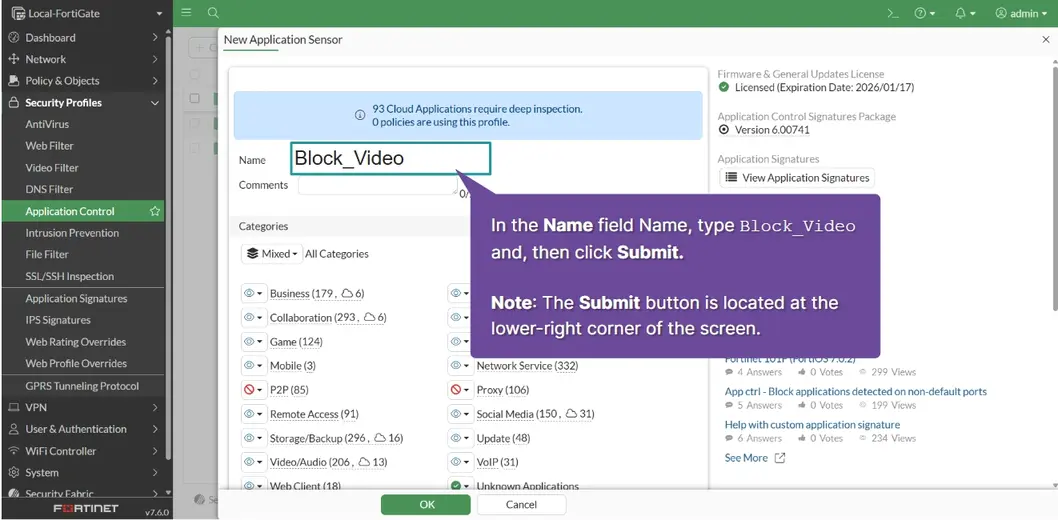The height and width of the screenshot is (520, 1058).
Task: Click the favorite star beside Application Control
Action: pos(155,211)
